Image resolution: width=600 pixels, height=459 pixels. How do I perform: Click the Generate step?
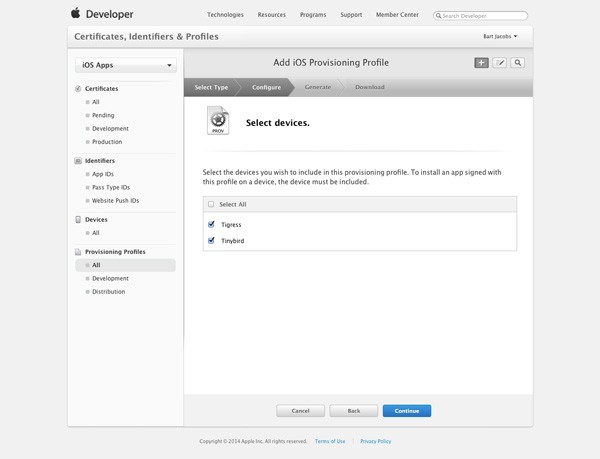tap(318, 87)
